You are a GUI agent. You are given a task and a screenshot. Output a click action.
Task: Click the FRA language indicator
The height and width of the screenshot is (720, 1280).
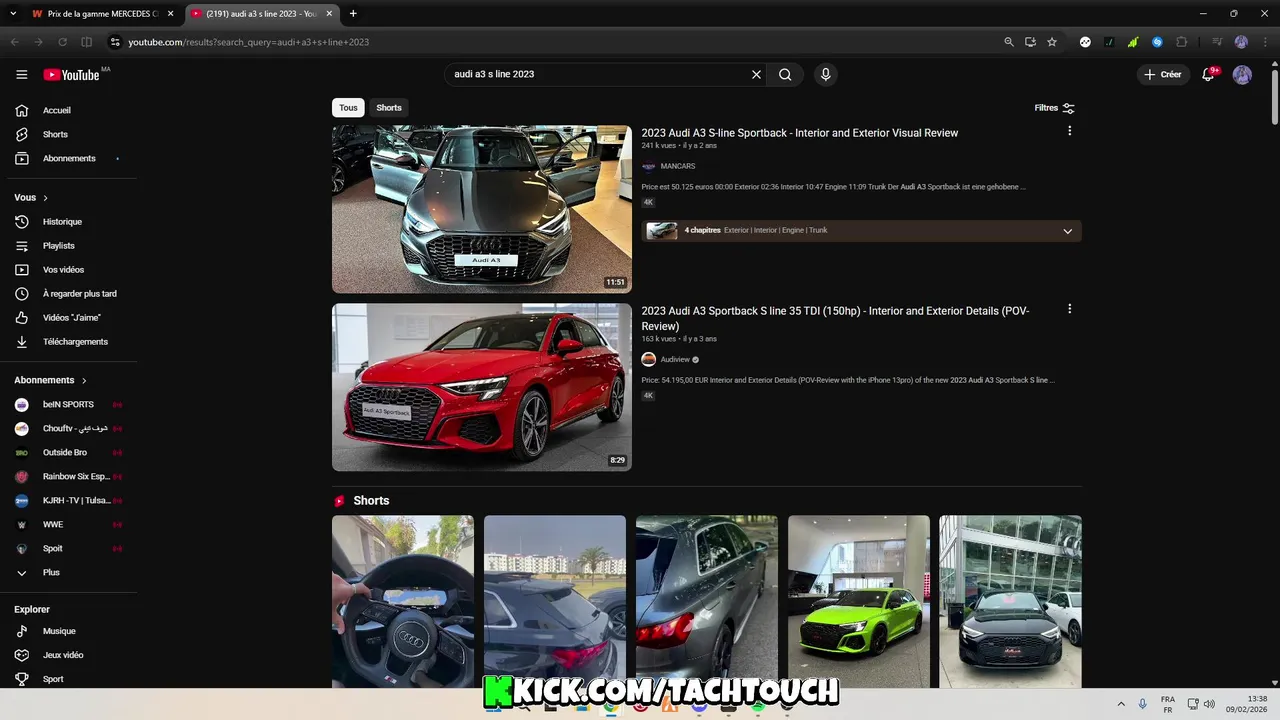[1167, 704]
